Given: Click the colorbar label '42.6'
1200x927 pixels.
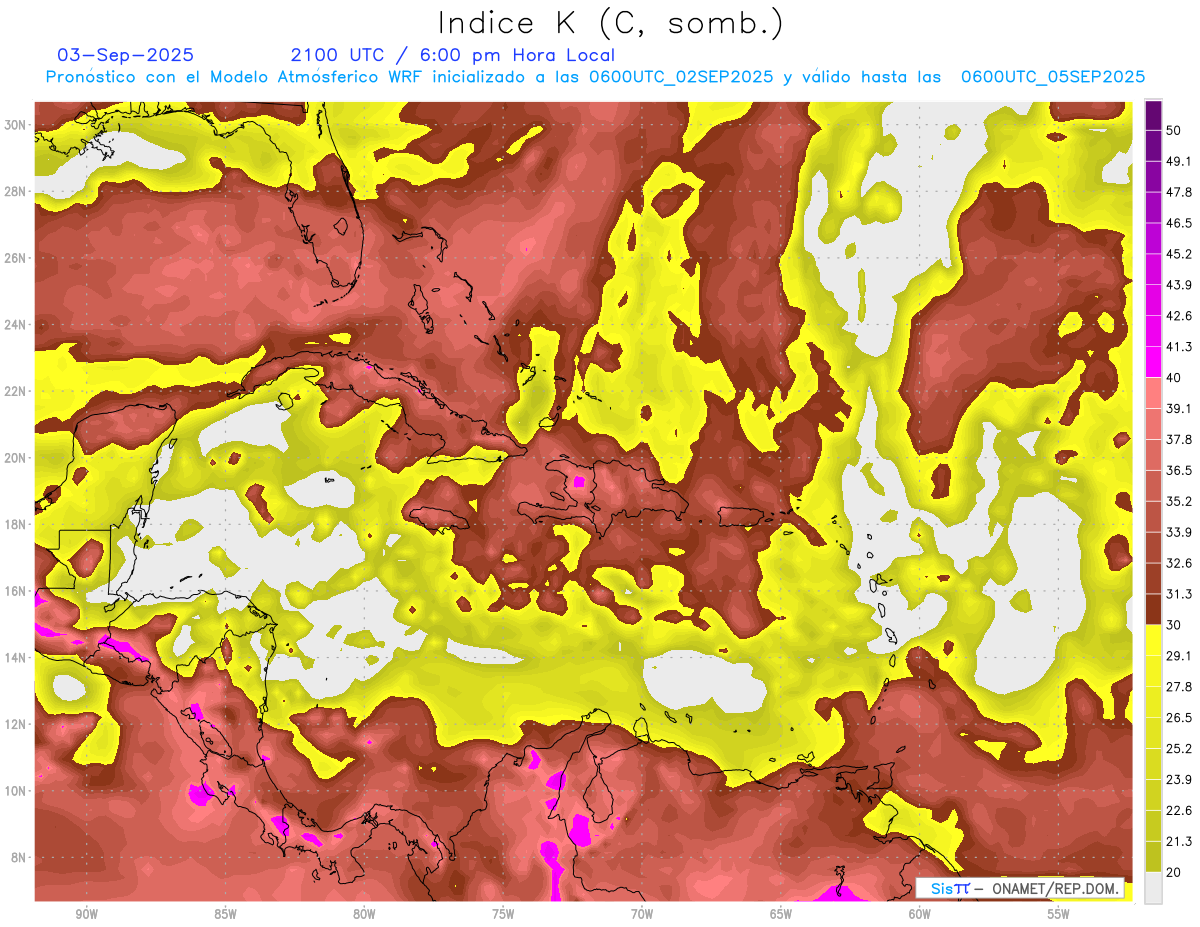Looking at the screenshot, I should coord(1178,316).
